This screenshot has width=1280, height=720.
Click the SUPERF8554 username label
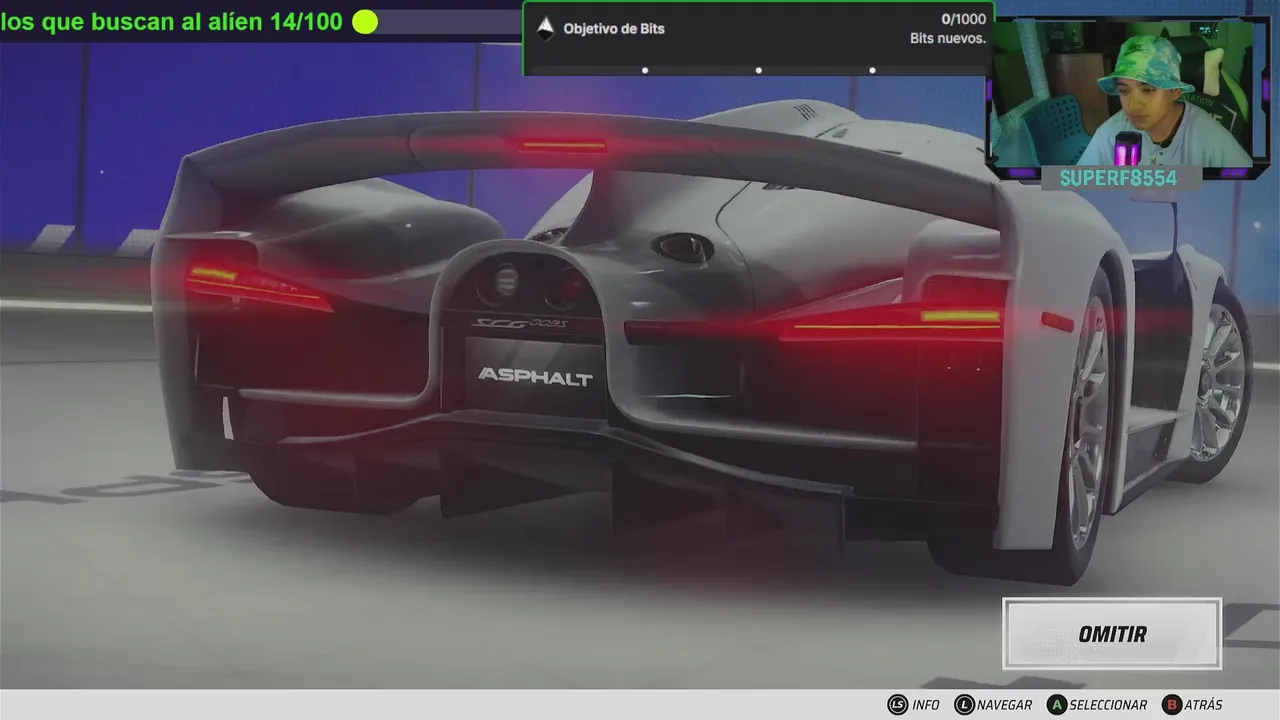[x=1118, y=178]
